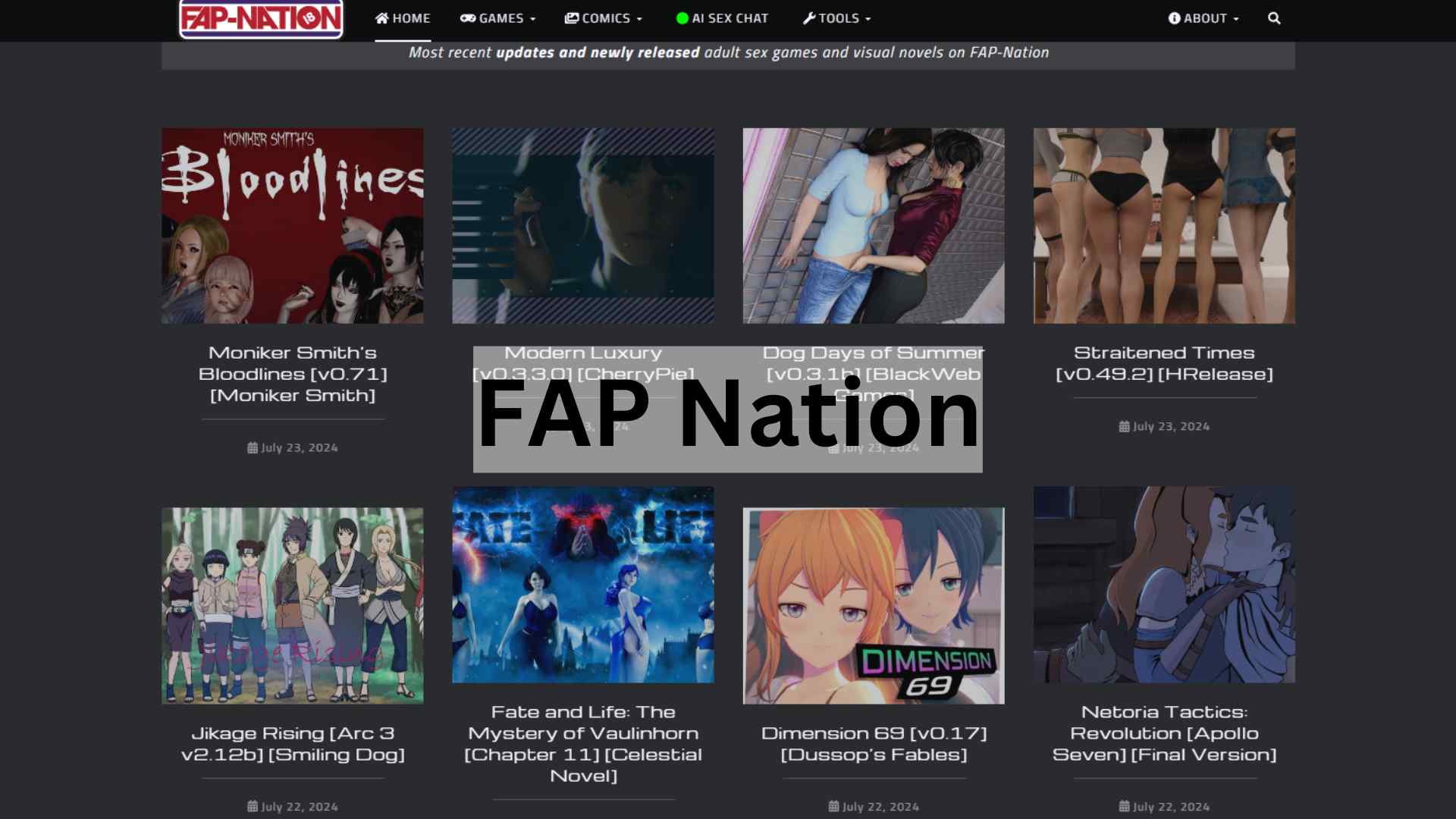This screenshot has height=819, width=1456.
Task: Open the AI Sex Chat menu link
Action: pyautogui.click(x=722, y=18)
